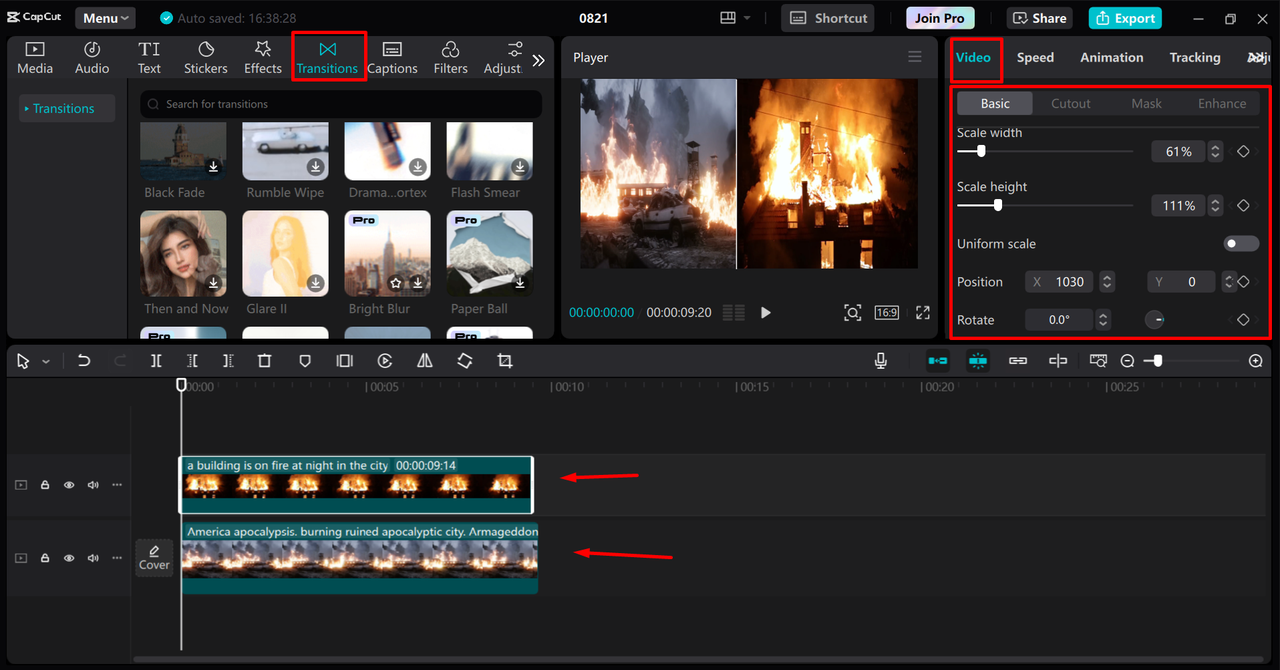Toggle clip linkage chain icon

click(1018, 361)
